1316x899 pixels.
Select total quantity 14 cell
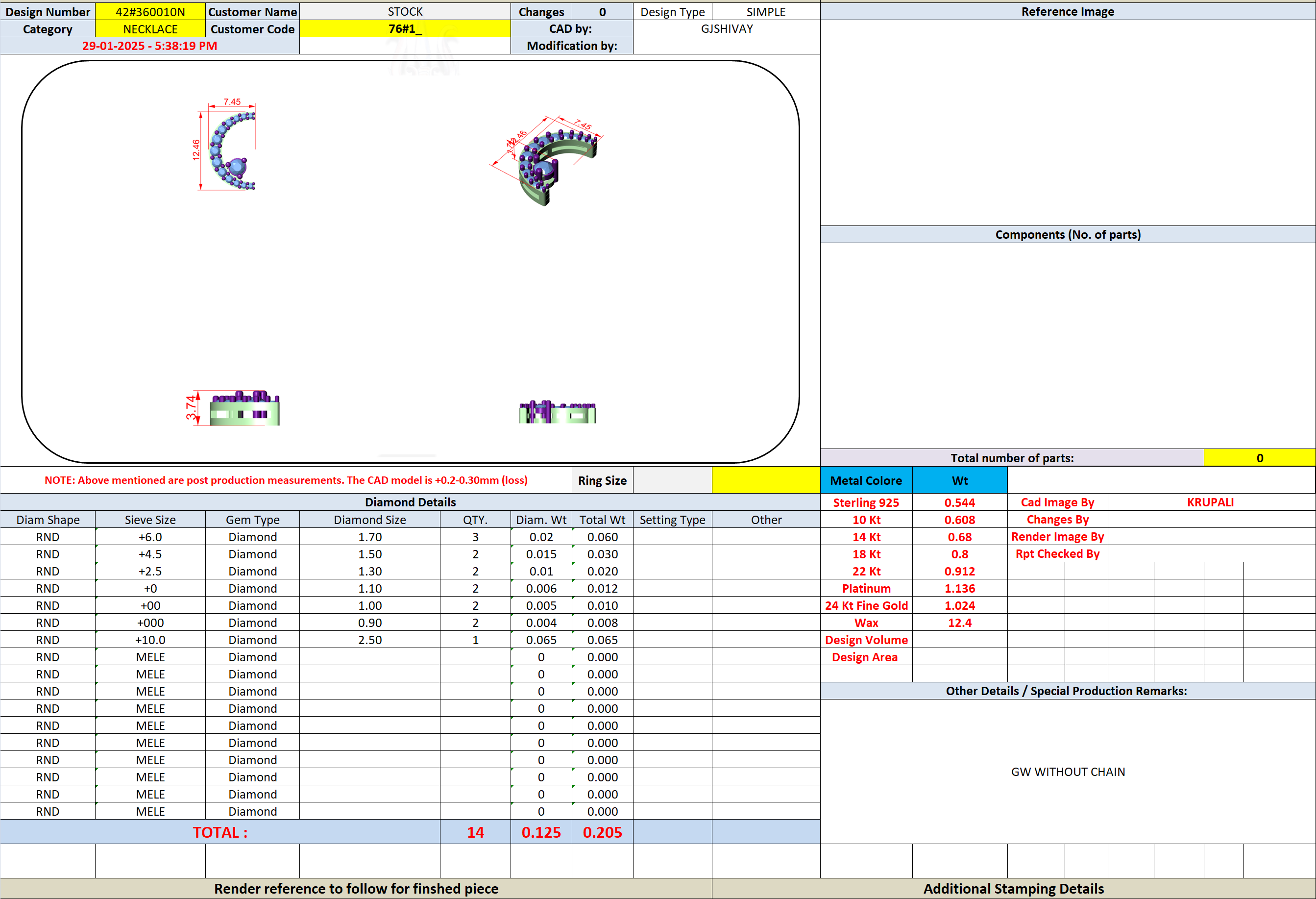coord(475,832)
